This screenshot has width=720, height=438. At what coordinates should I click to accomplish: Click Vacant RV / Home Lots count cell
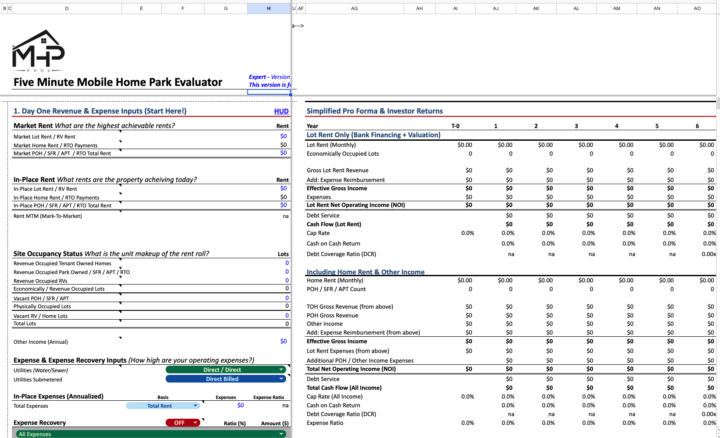pos(287,315)
